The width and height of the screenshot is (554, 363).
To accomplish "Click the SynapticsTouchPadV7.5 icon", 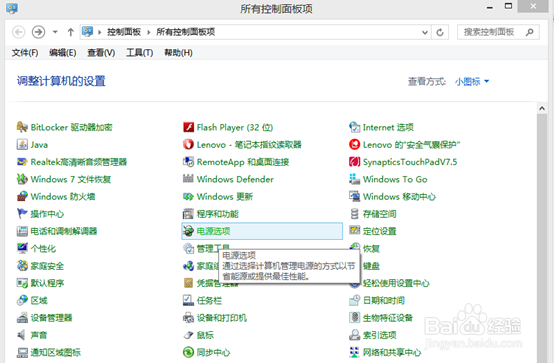I will click(x=354, y=162).
